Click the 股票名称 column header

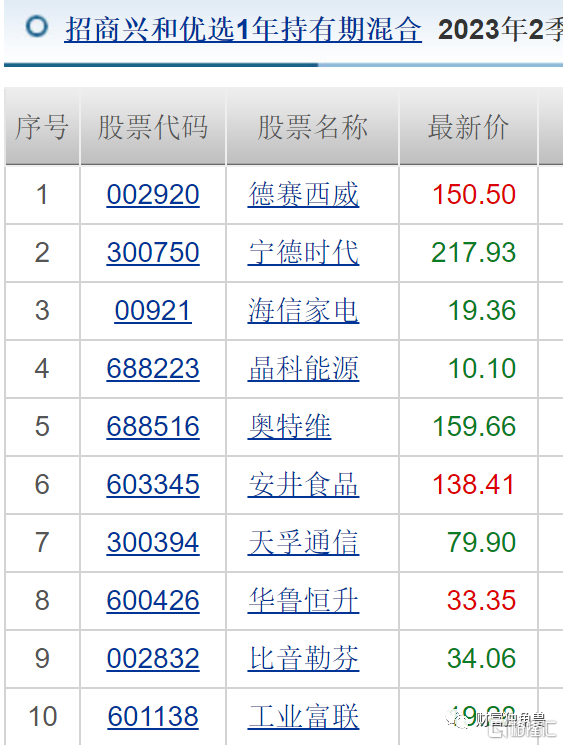(x=312, y=127)
